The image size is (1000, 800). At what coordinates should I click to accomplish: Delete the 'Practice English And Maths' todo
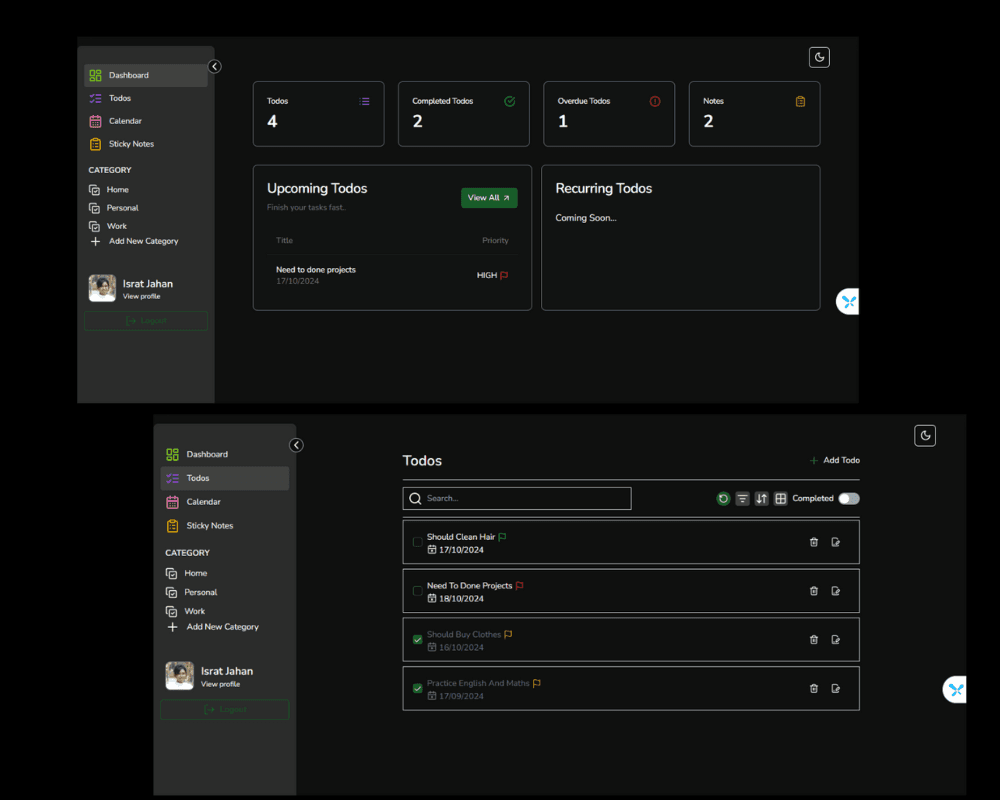[x=813, y=688]
